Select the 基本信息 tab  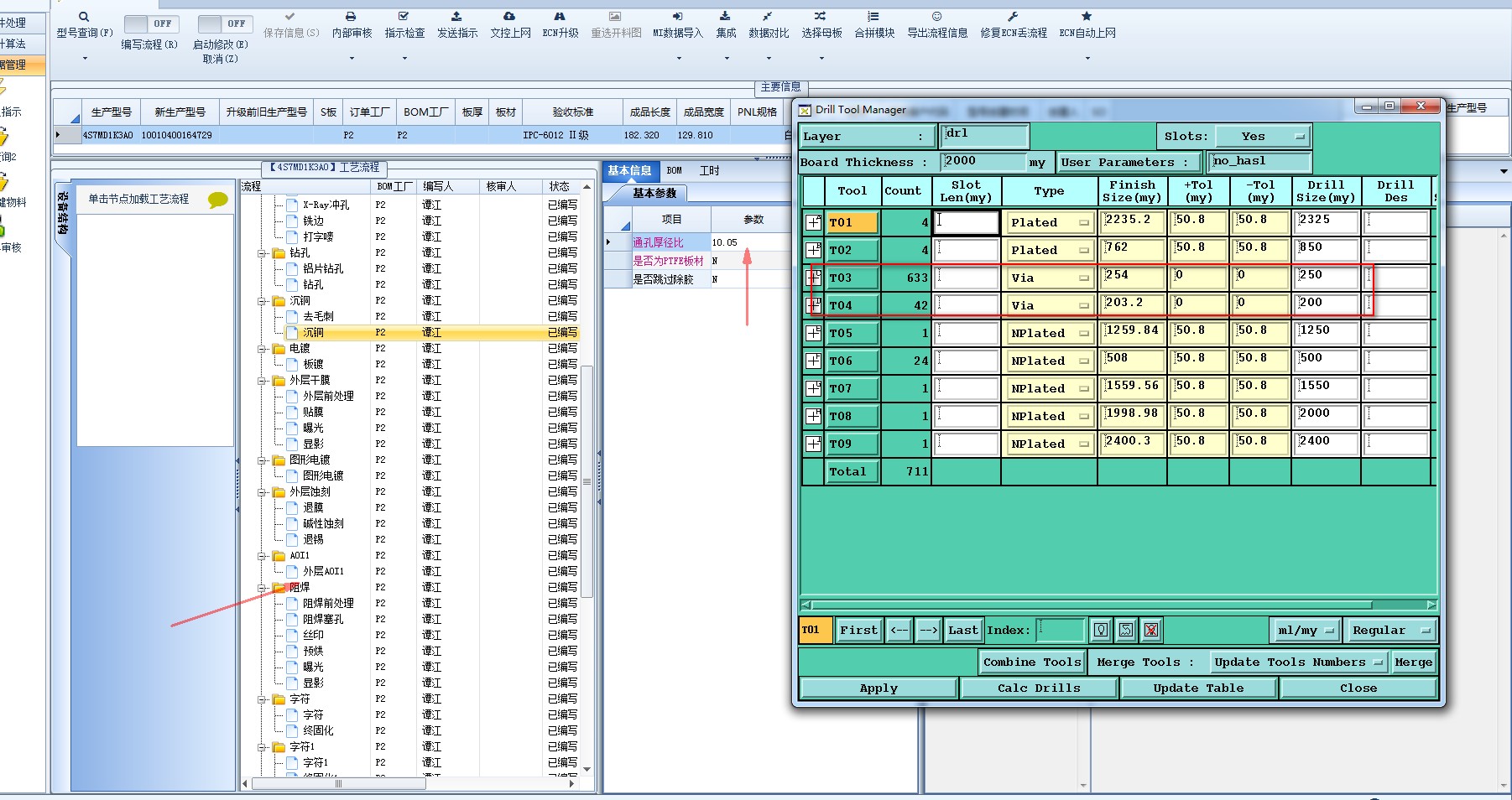point(630,170)
